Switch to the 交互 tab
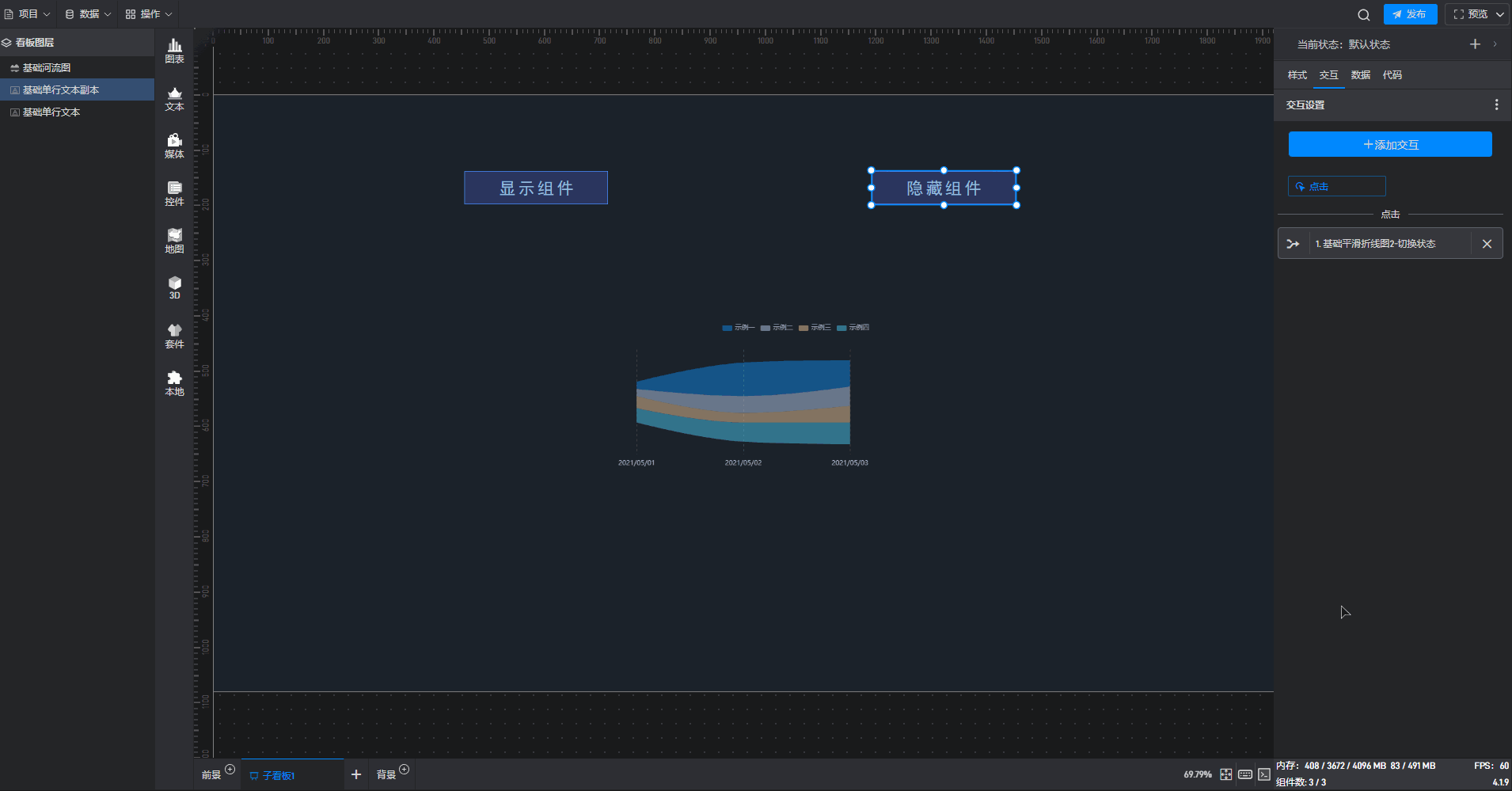The image size is (1512, 791). tap(1328, 75)
